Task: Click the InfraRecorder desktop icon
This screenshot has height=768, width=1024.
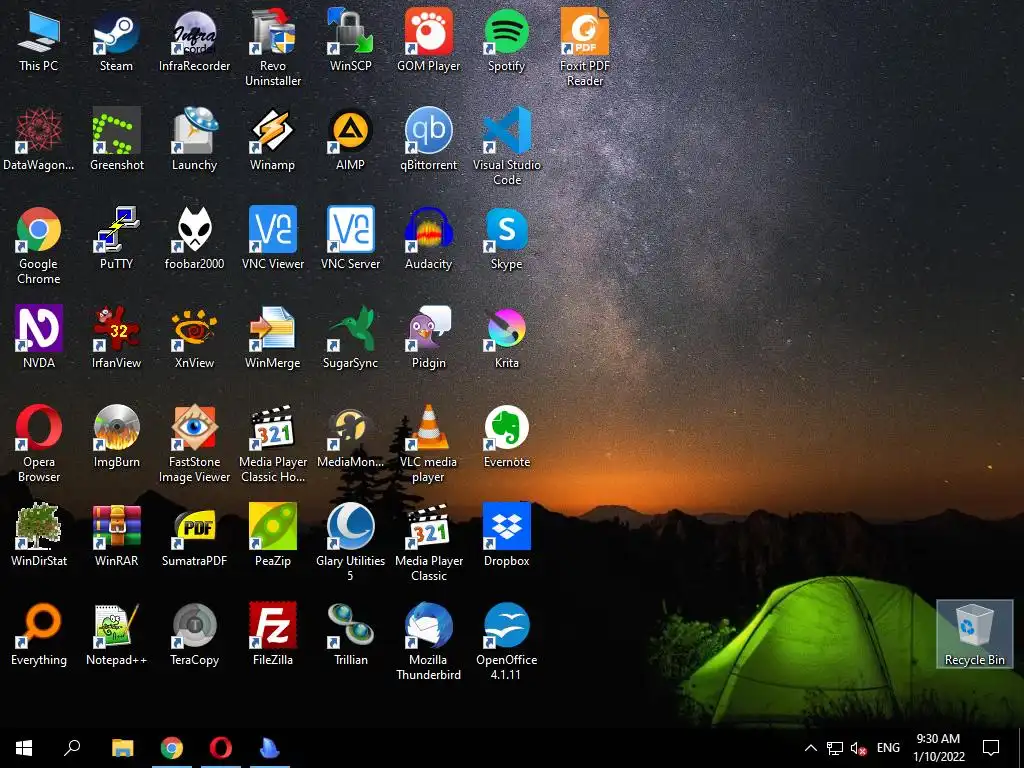Action: pyautogui.click(x=195, y=40)
